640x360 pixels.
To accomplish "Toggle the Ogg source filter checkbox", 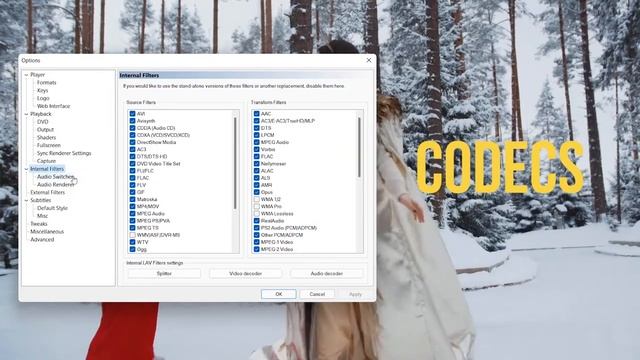I will click(132, 249).
